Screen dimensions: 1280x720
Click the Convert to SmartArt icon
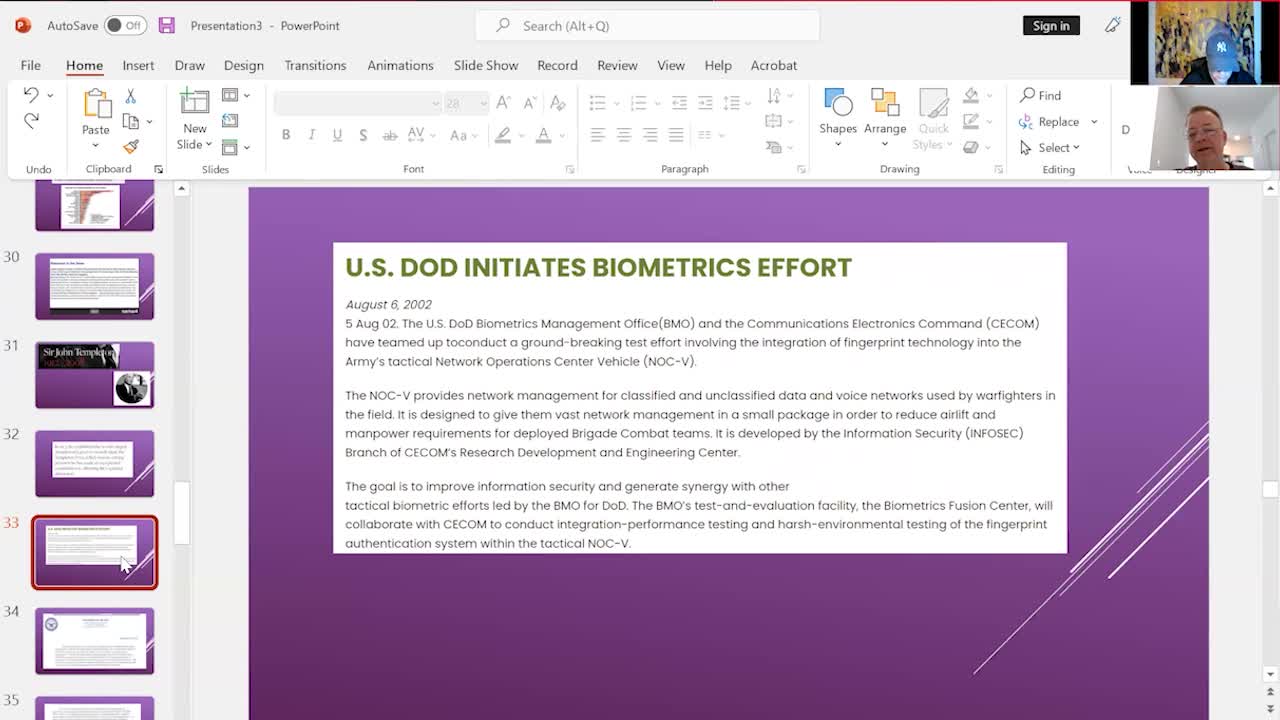773,147
